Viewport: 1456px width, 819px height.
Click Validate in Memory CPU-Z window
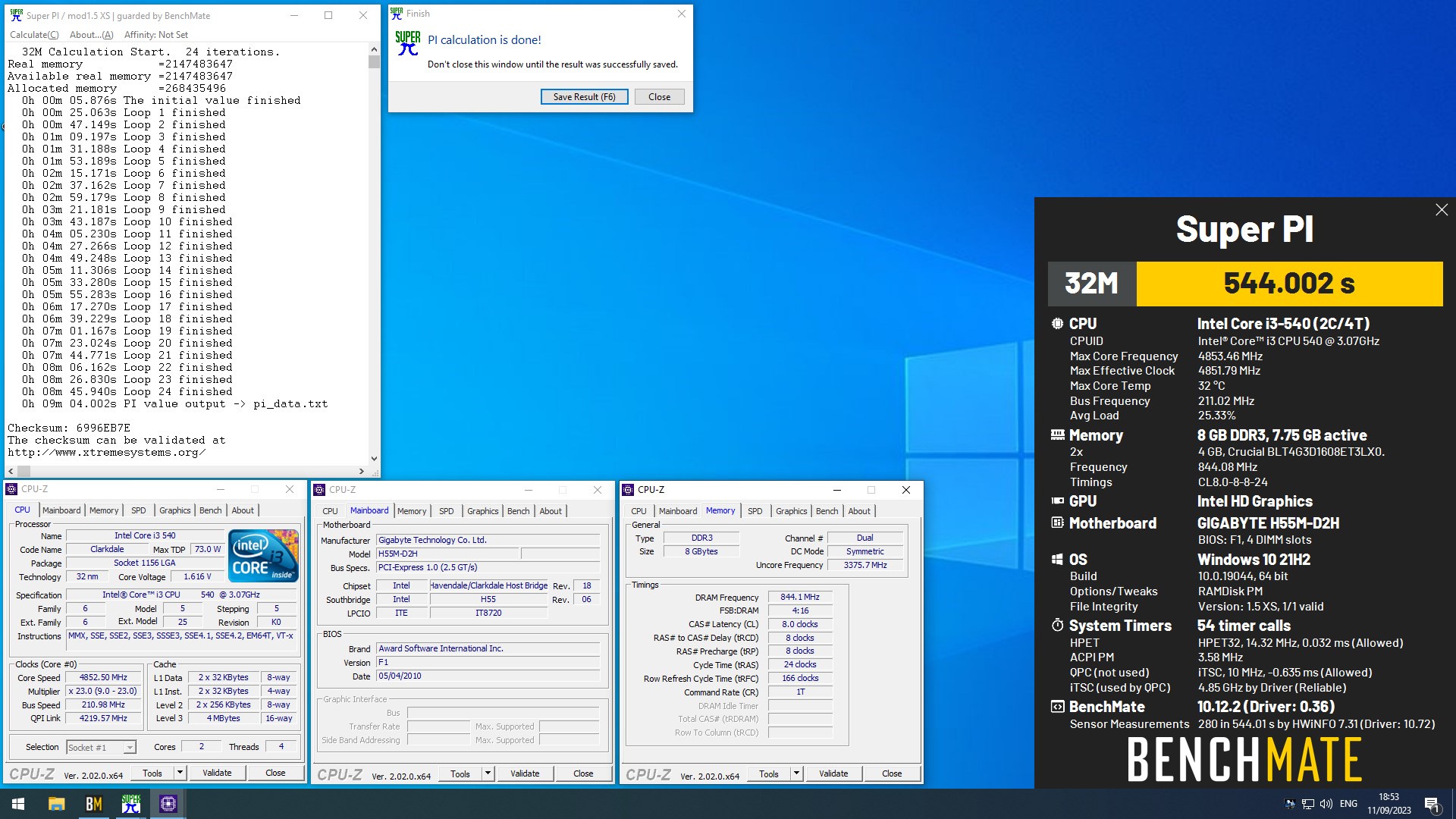(833, 773)
